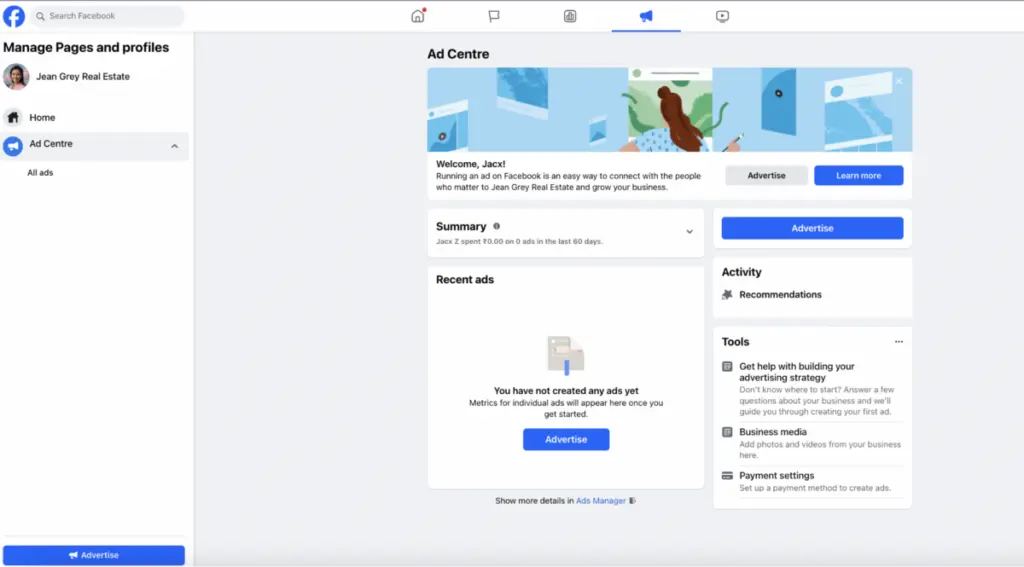
Task: Open the Tools three-dot menu
Action: pos(898,342)
